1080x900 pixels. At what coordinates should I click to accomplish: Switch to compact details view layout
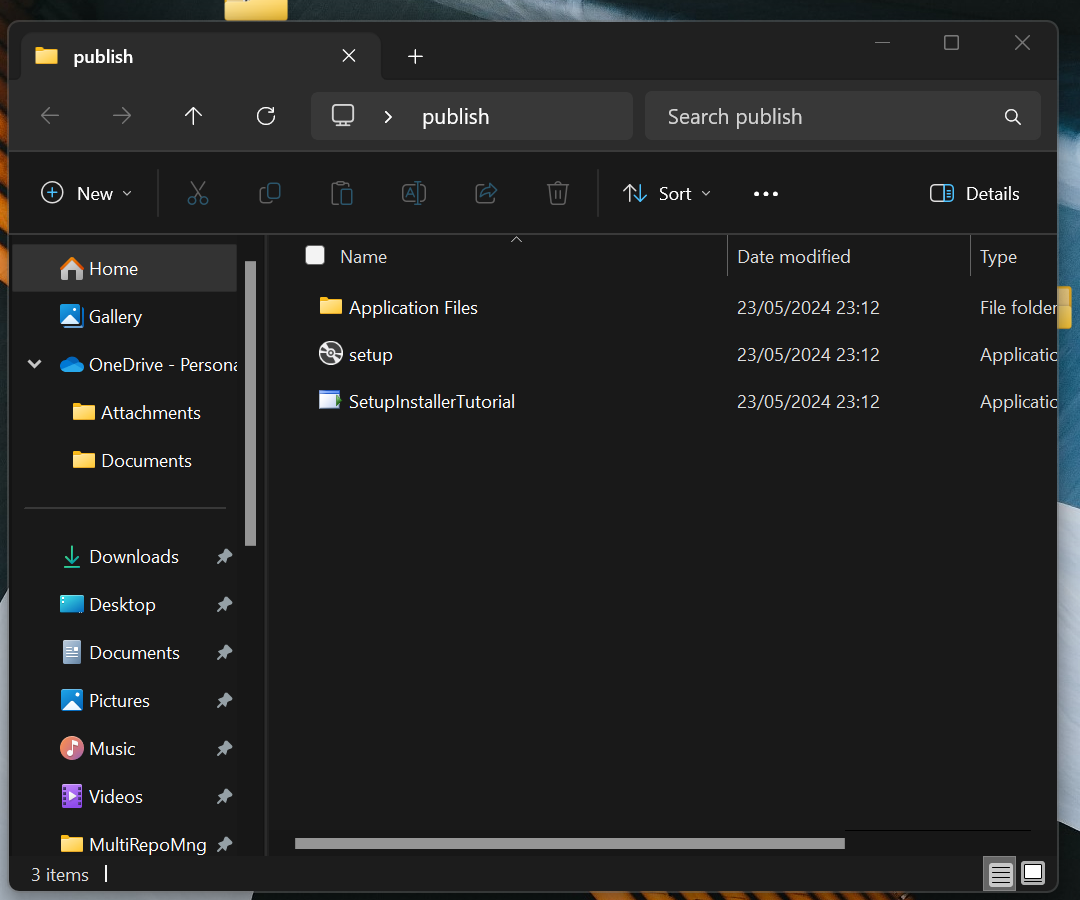tap(999, 874)
